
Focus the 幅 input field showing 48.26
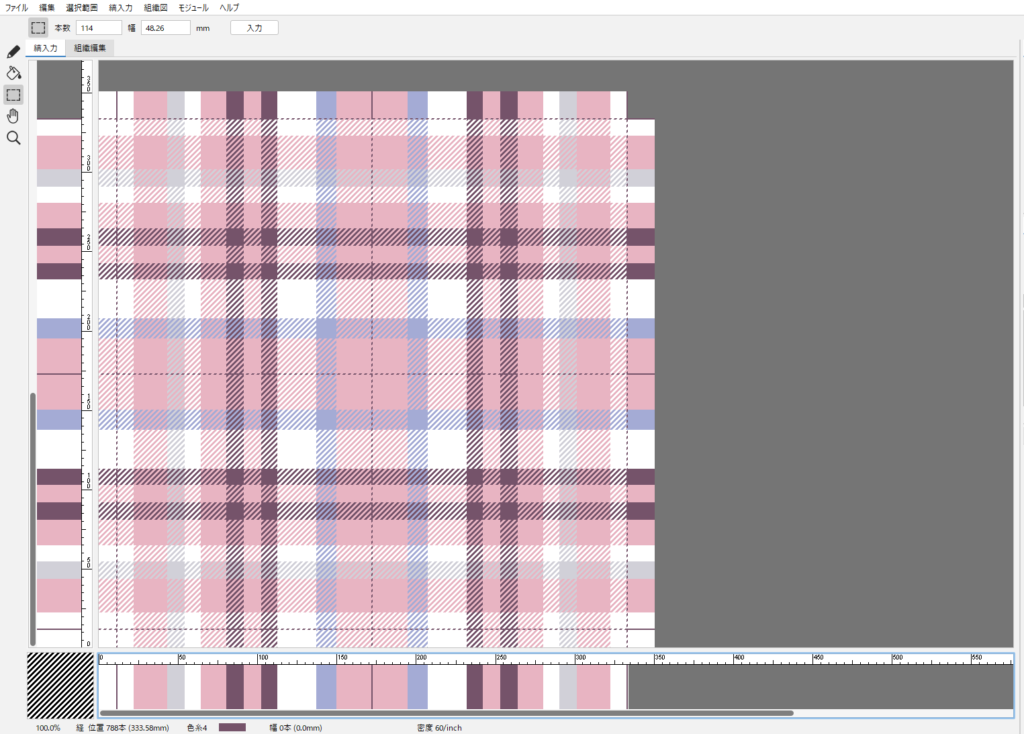coord(166,28)
